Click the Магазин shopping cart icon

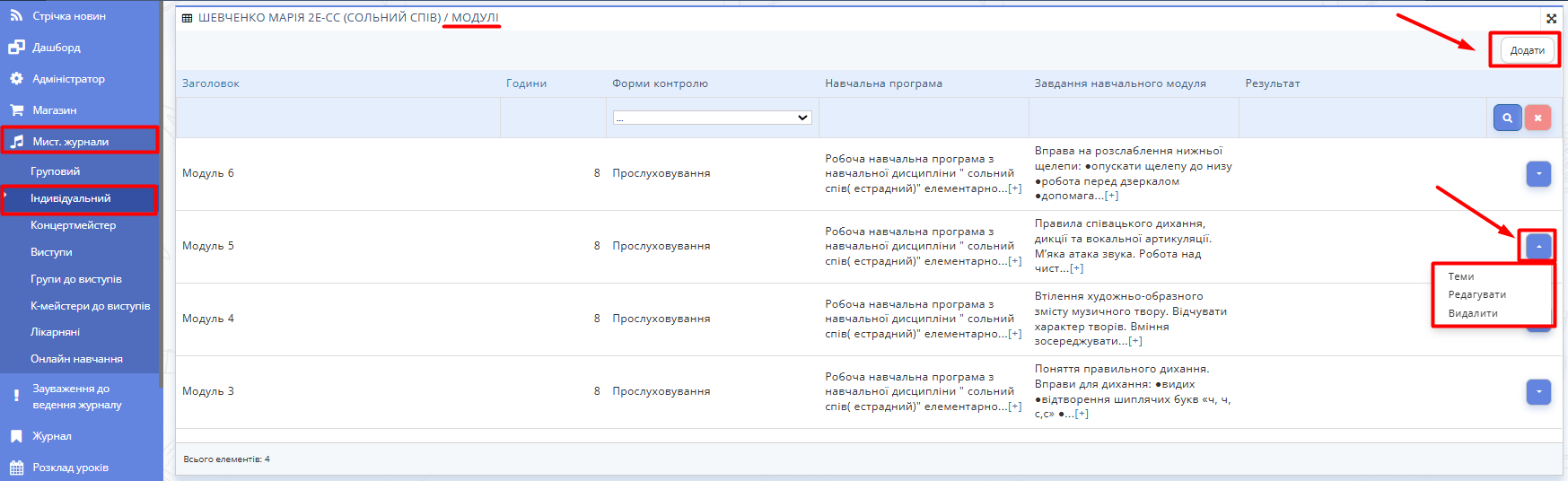(x=16, y=110)
